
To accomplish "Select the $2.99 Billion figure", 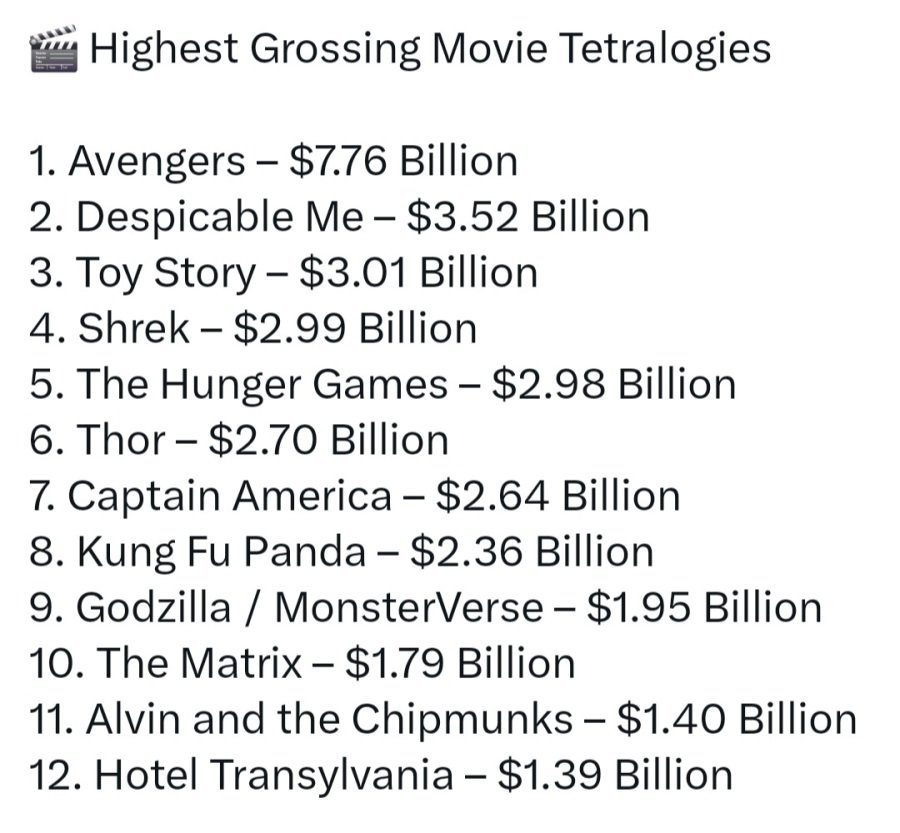I will click(x=354, y=330).
